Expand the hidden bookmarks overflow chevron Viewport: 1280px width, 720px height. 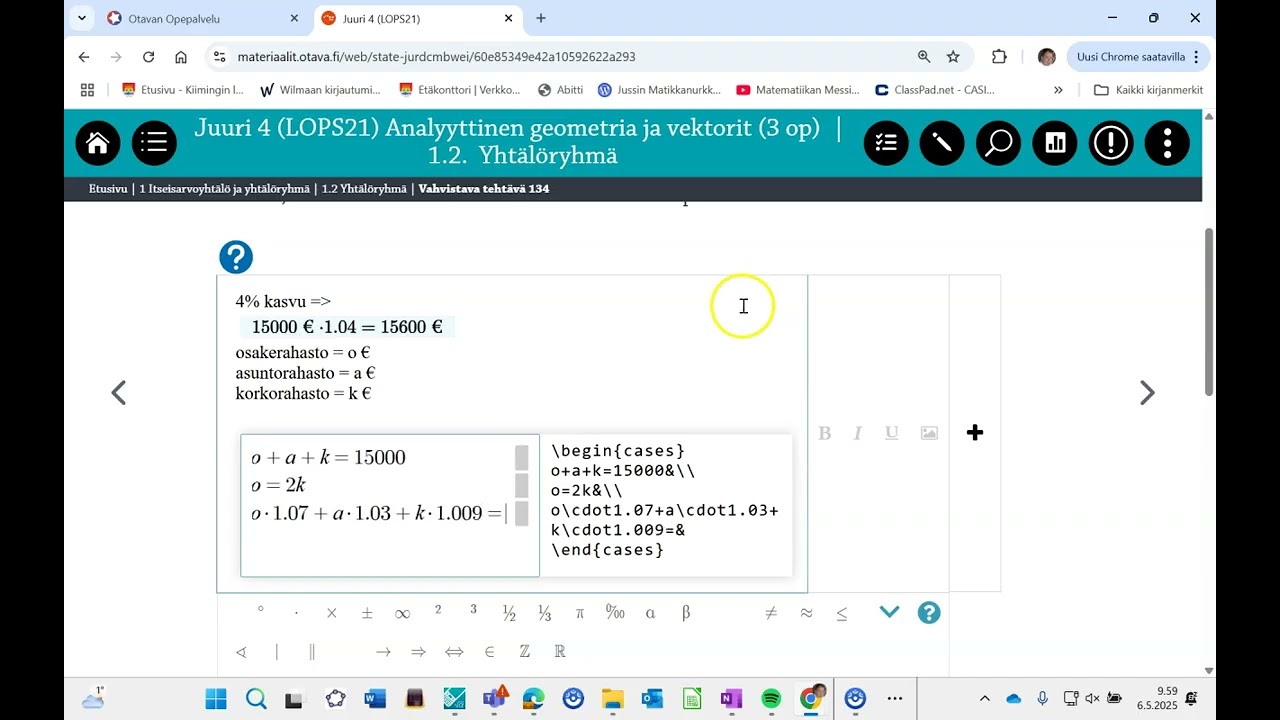1058,90
